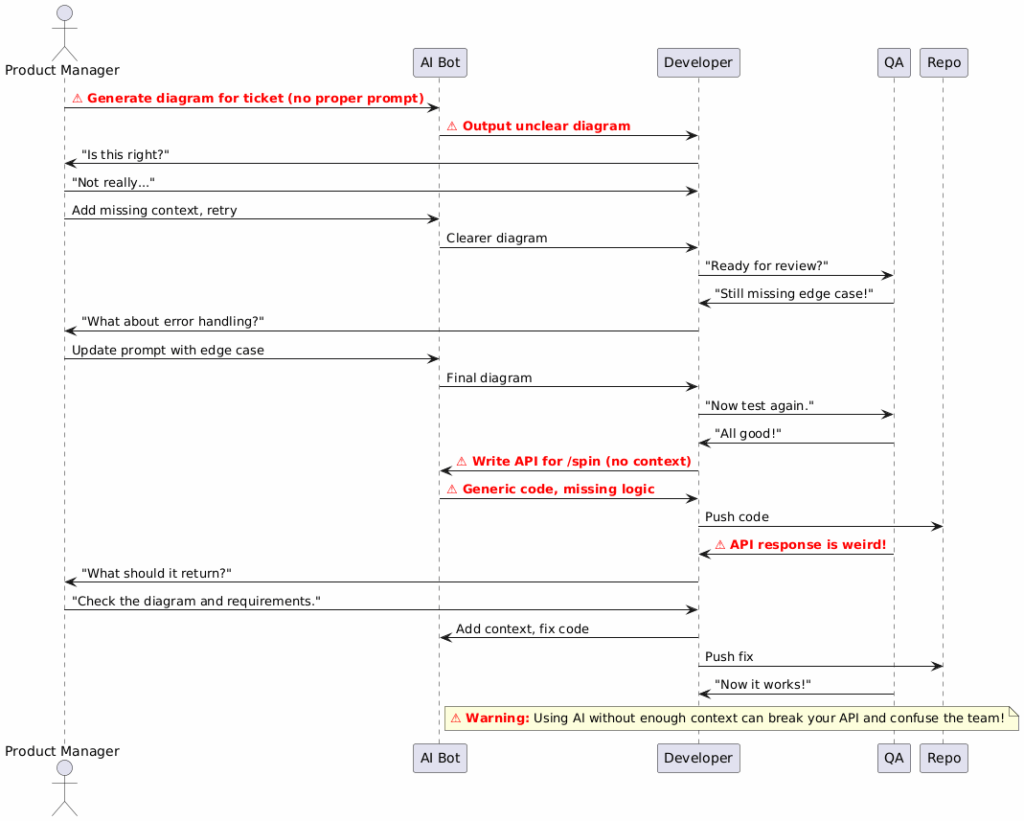This screenshot has width=1024, height=821.
Task: Select the top Repo participant box
Action: pos(944,63)
